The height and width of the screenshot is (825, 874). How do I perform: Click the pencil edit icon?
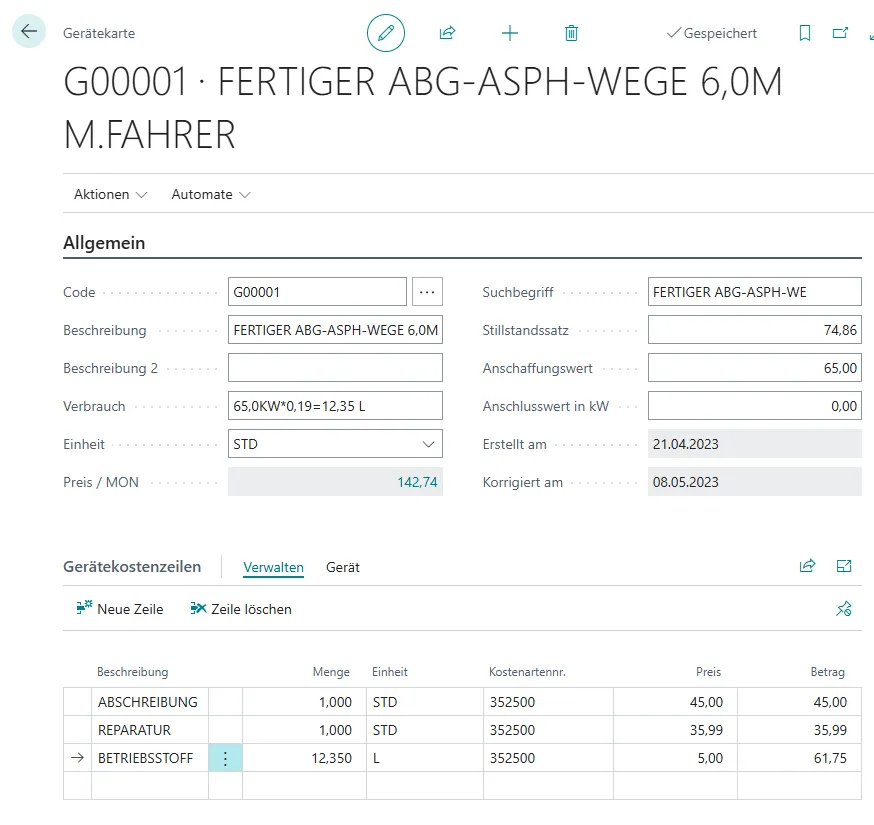pos(386,33)
